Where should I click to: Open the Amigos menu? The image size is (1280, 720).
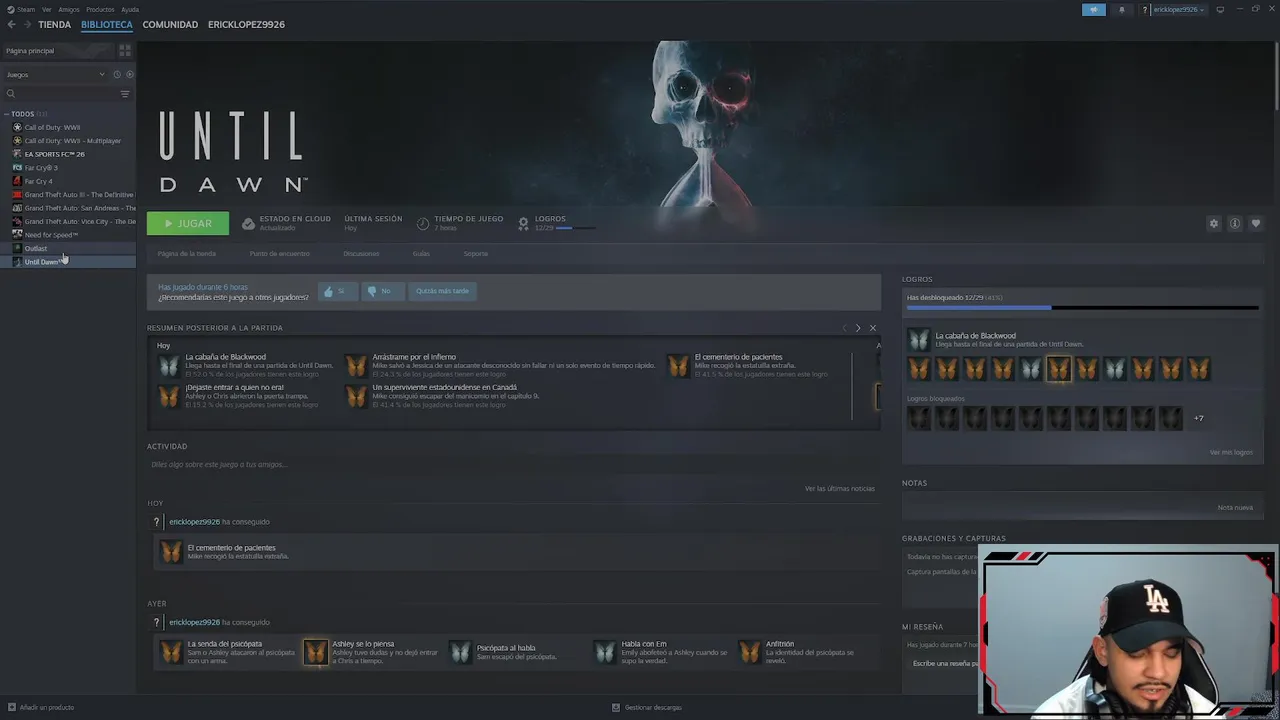[69, 9]
